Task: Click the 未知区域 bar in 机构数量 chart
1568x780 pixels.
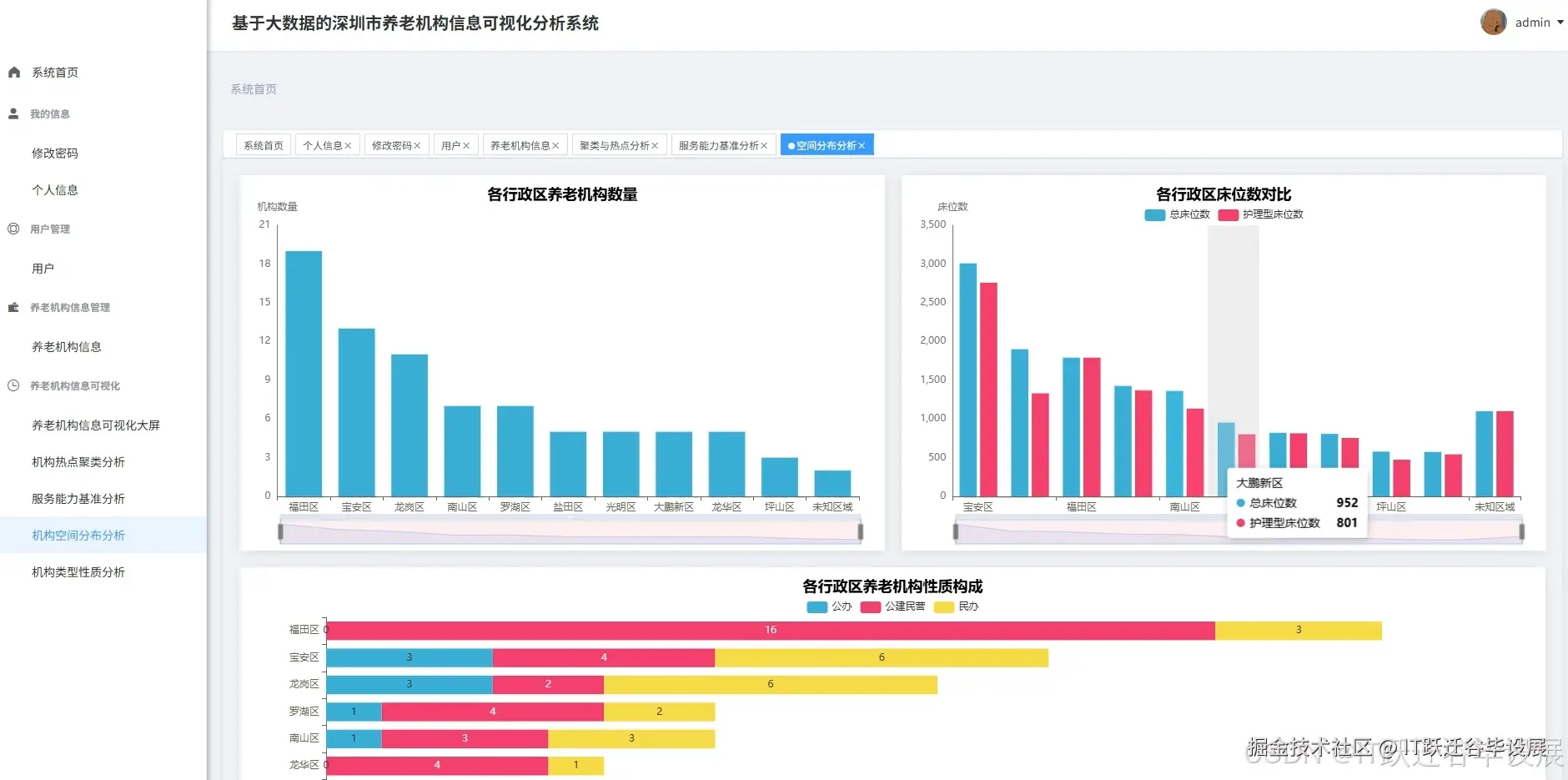Action: click(x=832, y=484)
